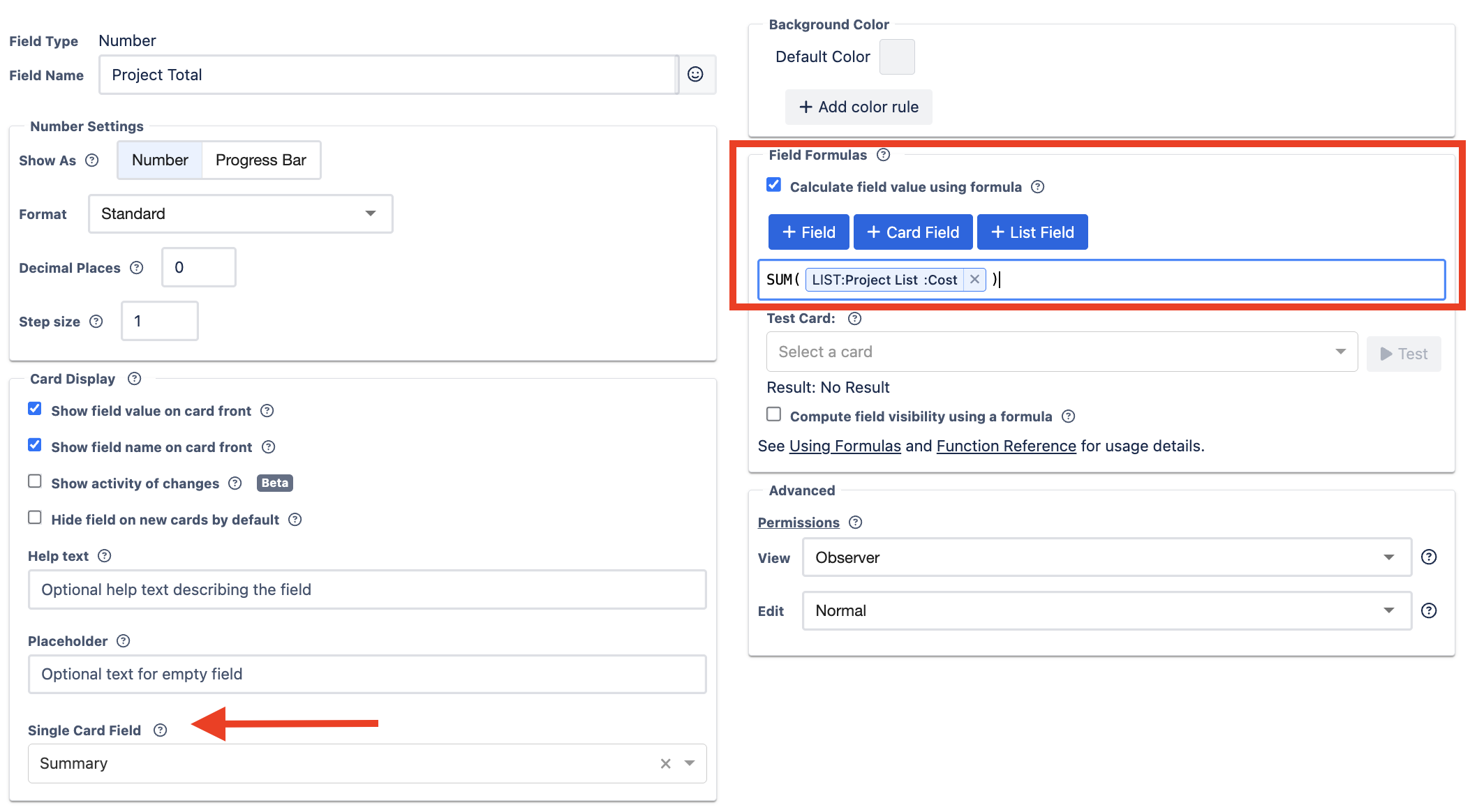
Task: Click the + List Field button
Action: [x=1032, y=232]
